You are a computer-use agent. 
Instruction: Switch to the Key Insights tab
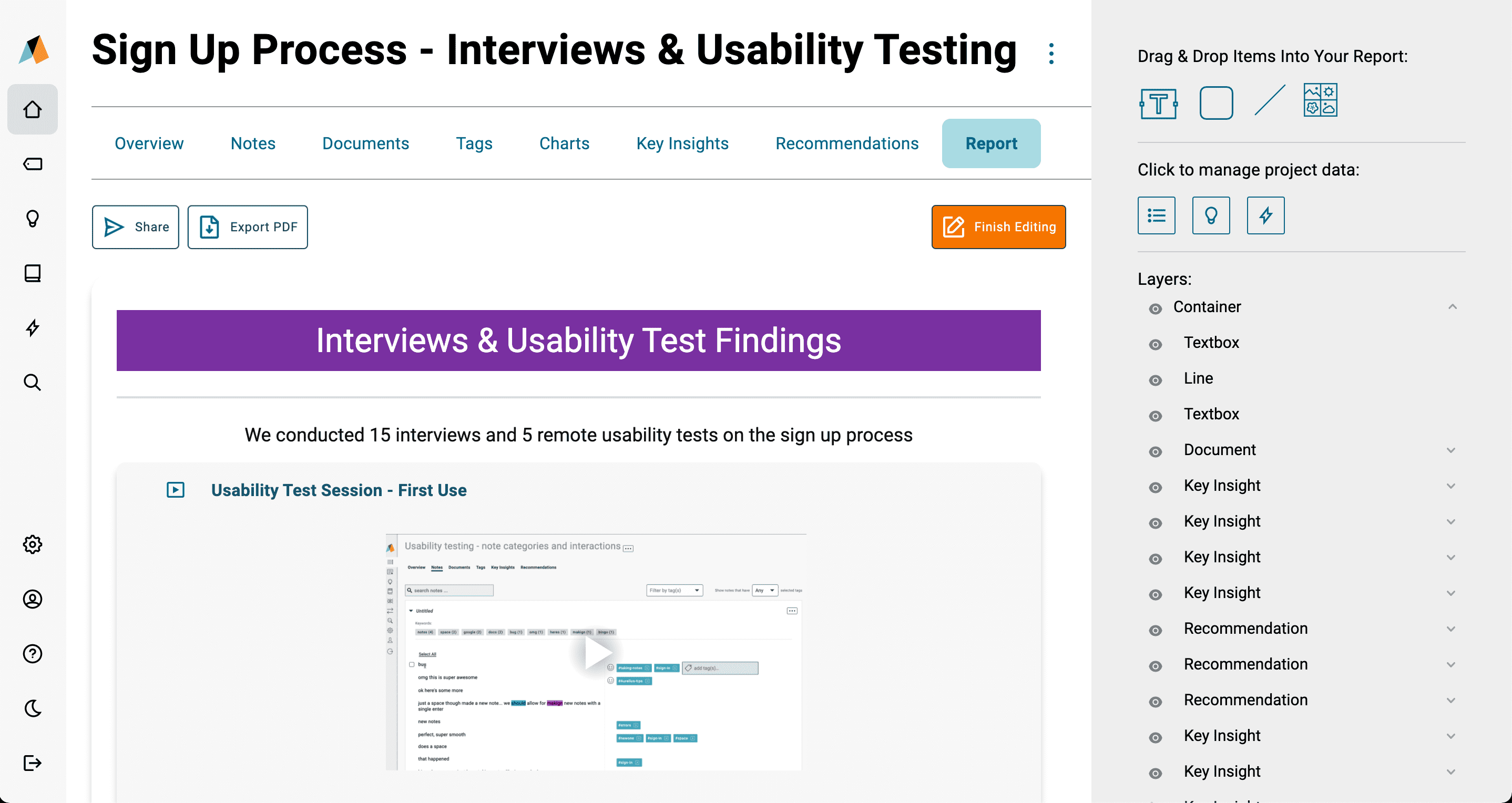682,143
